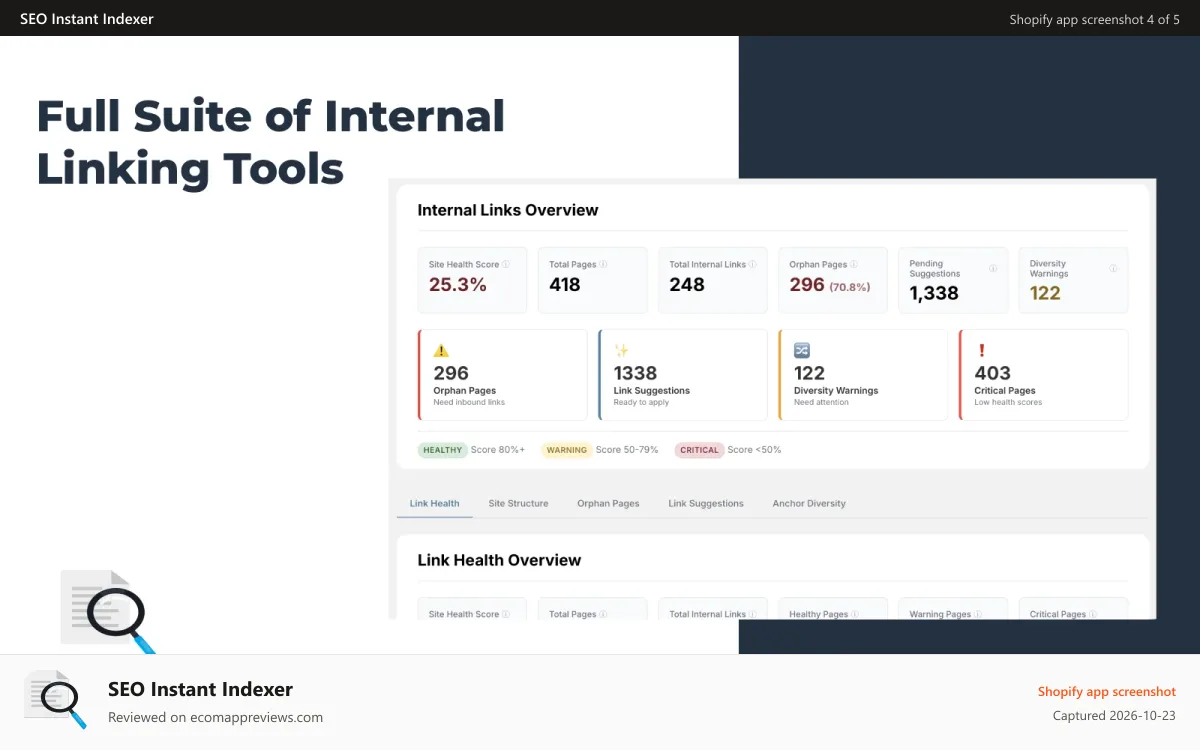Open the Site Structure tab
Image resolution: width=1200 pixels, height=750 pixels.
(518, 503)
